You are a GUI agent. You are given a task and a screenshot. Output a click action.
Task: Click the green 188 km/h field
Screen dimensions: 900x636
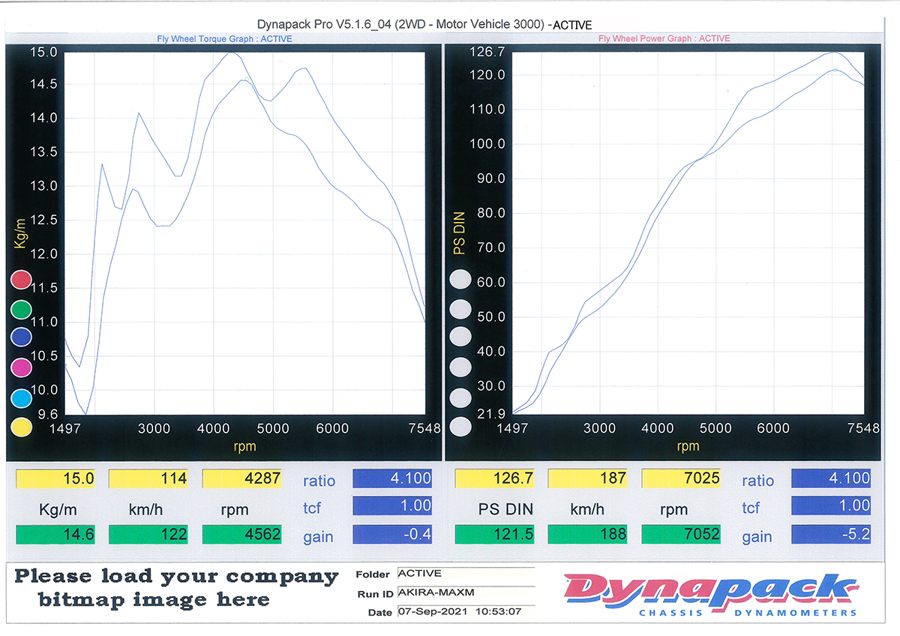pos(588,534)
